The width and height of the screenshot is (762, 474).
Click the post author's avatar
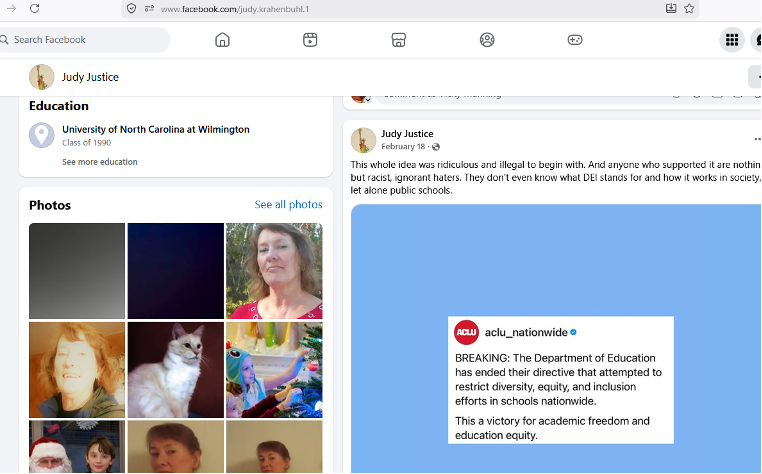pyautogui.click(x=363, y=140)
